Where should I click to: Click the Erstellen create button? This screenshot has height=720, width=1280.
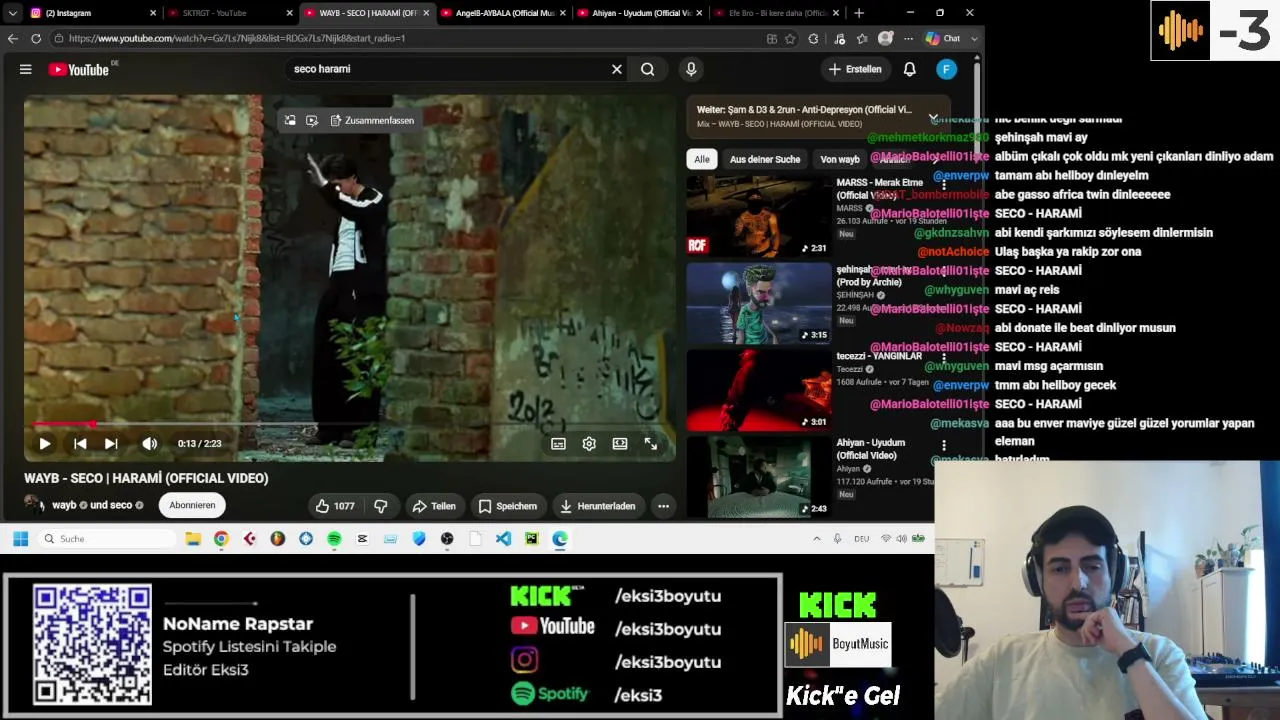coord(855,69)
